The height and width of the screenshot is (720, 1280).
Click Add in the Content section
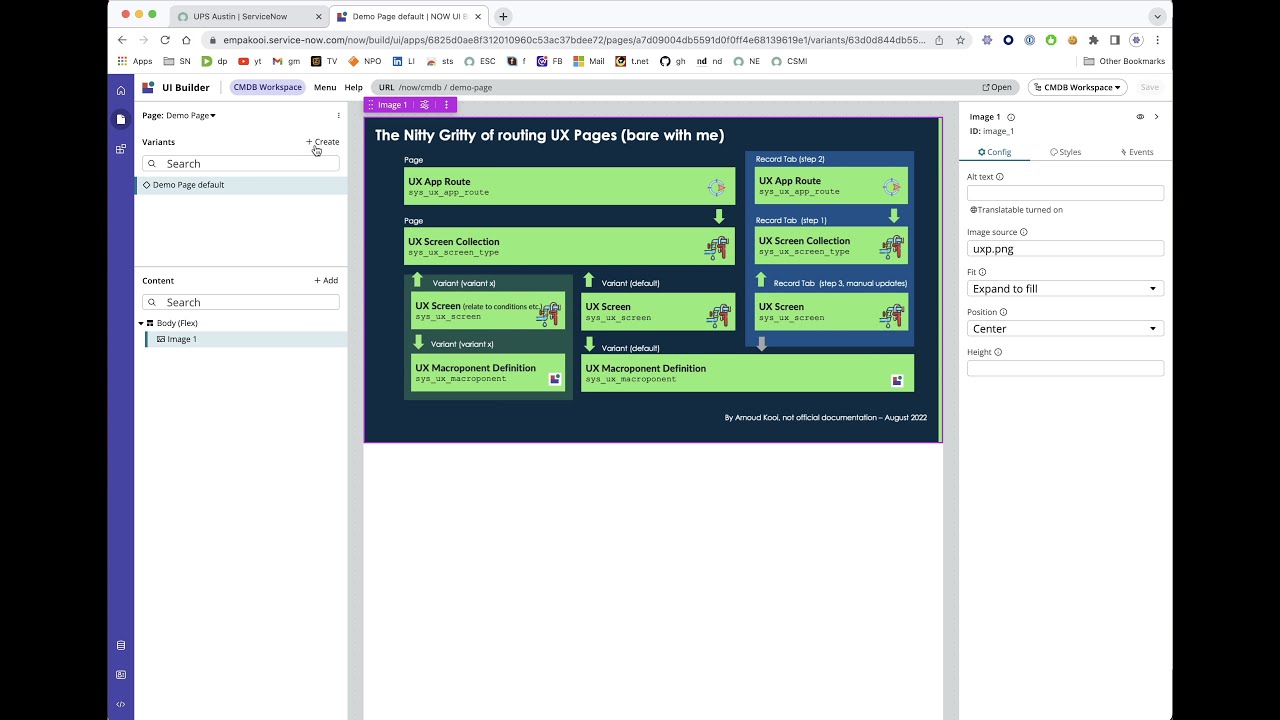click(326, 281)
